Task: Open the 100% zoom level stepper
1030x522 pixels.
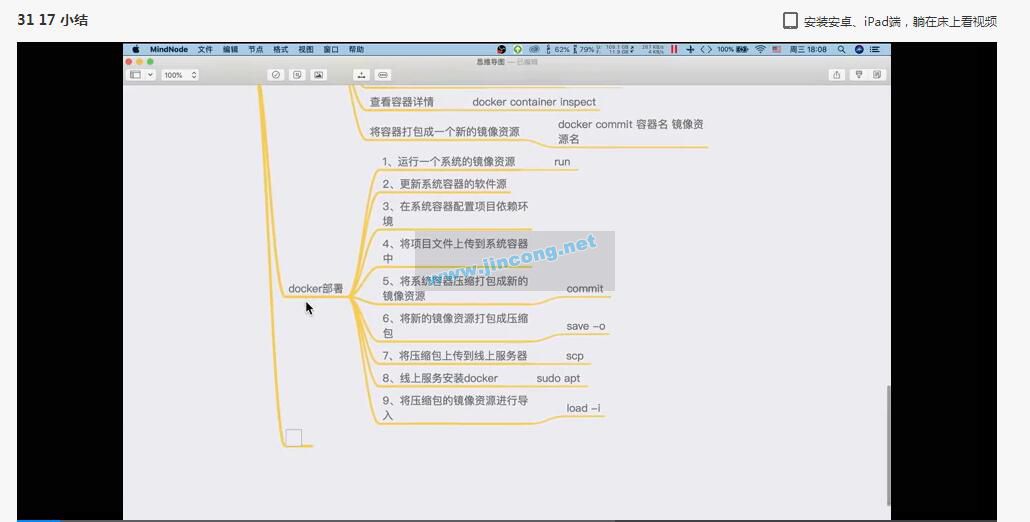Action: 180,75
